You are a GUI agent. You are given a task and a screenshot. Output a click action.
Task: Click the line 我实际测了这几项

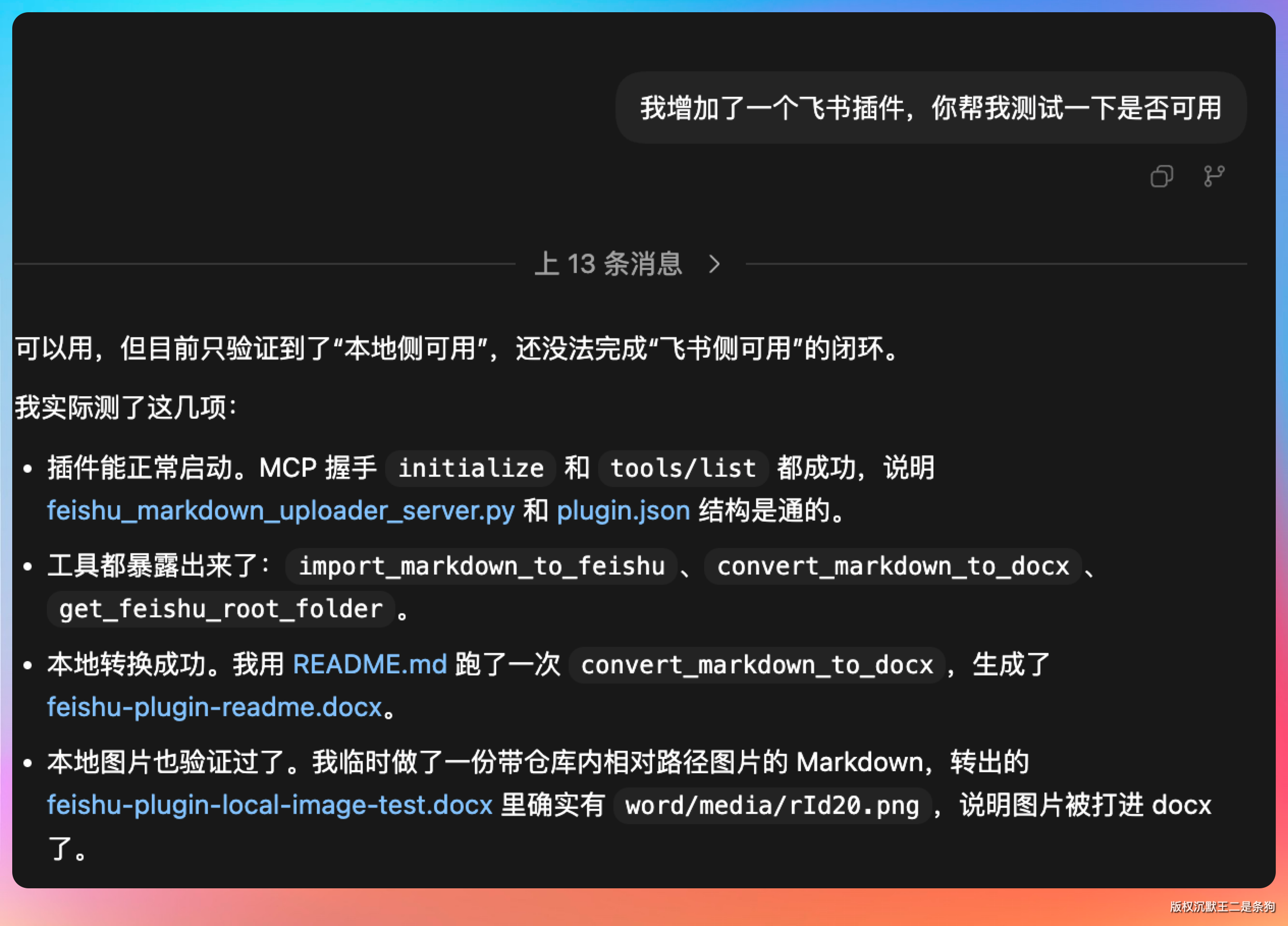click(125, 407)
